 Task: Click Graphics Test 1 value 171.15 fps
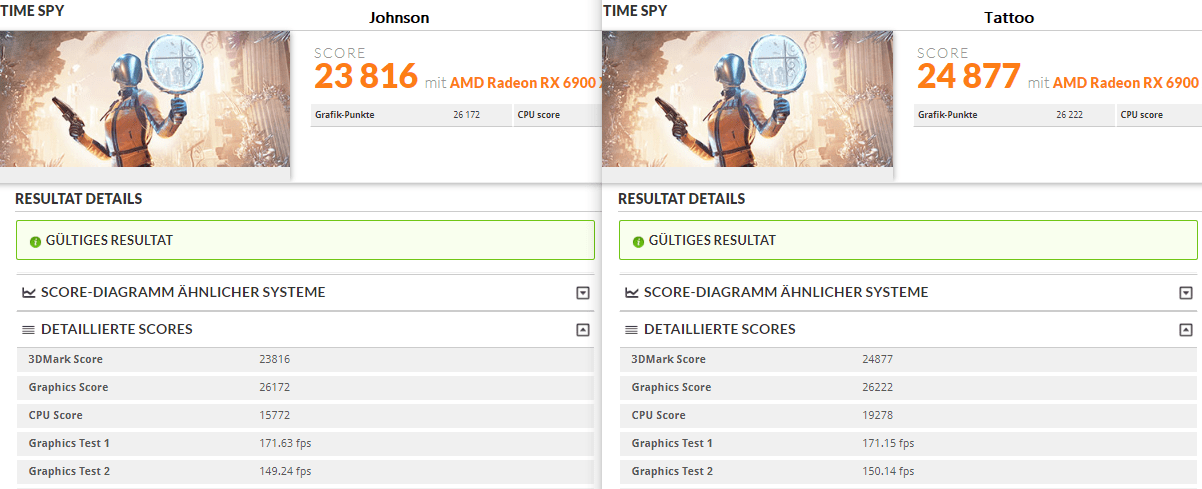pos(888,443)
